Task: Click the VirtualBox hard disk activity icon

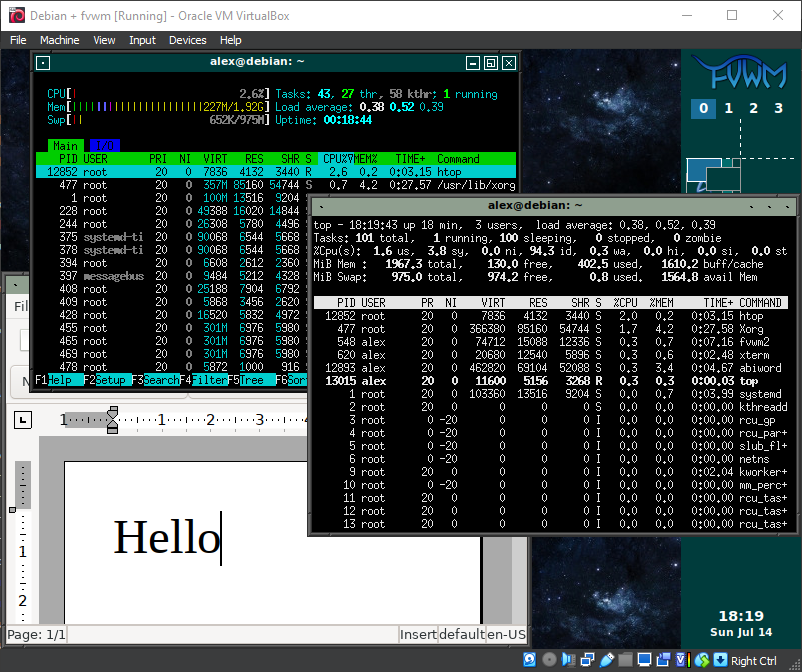Action: (x=530, y=660)
